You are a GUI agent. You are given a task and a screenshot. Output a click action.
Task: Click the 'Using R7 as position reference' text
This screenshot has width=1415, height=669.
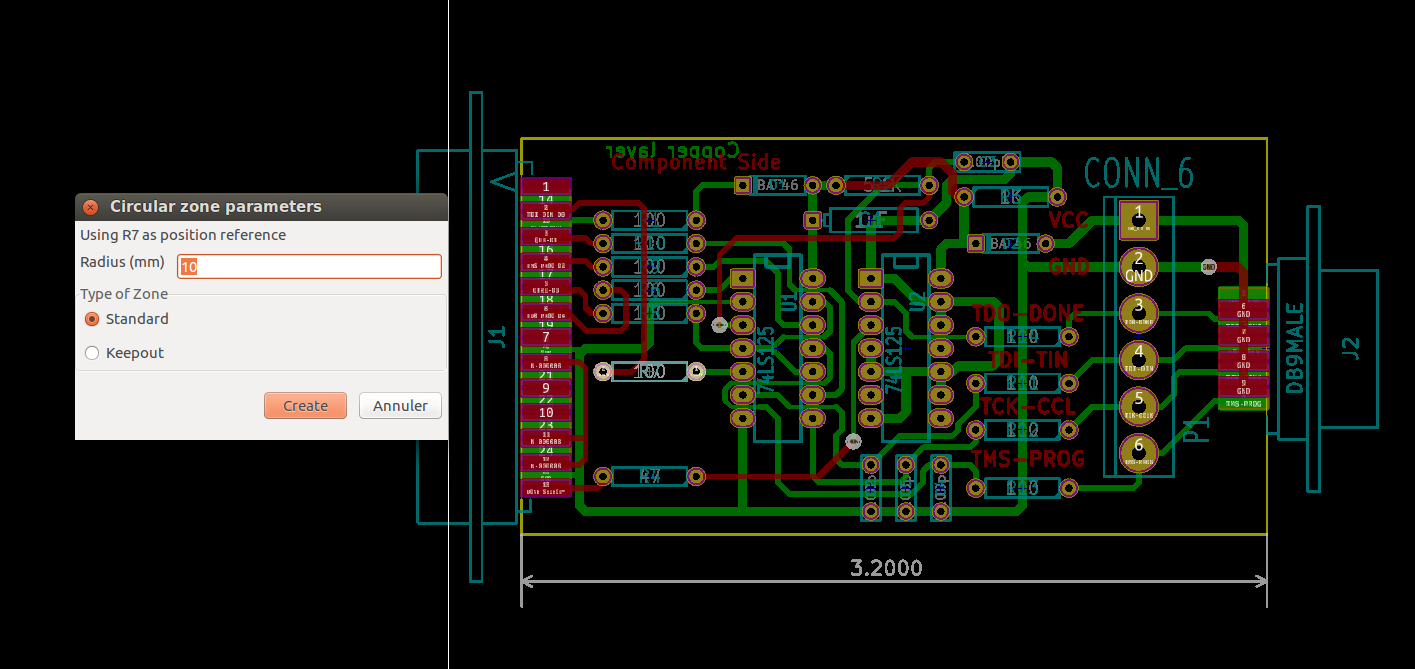click(183, 235)
